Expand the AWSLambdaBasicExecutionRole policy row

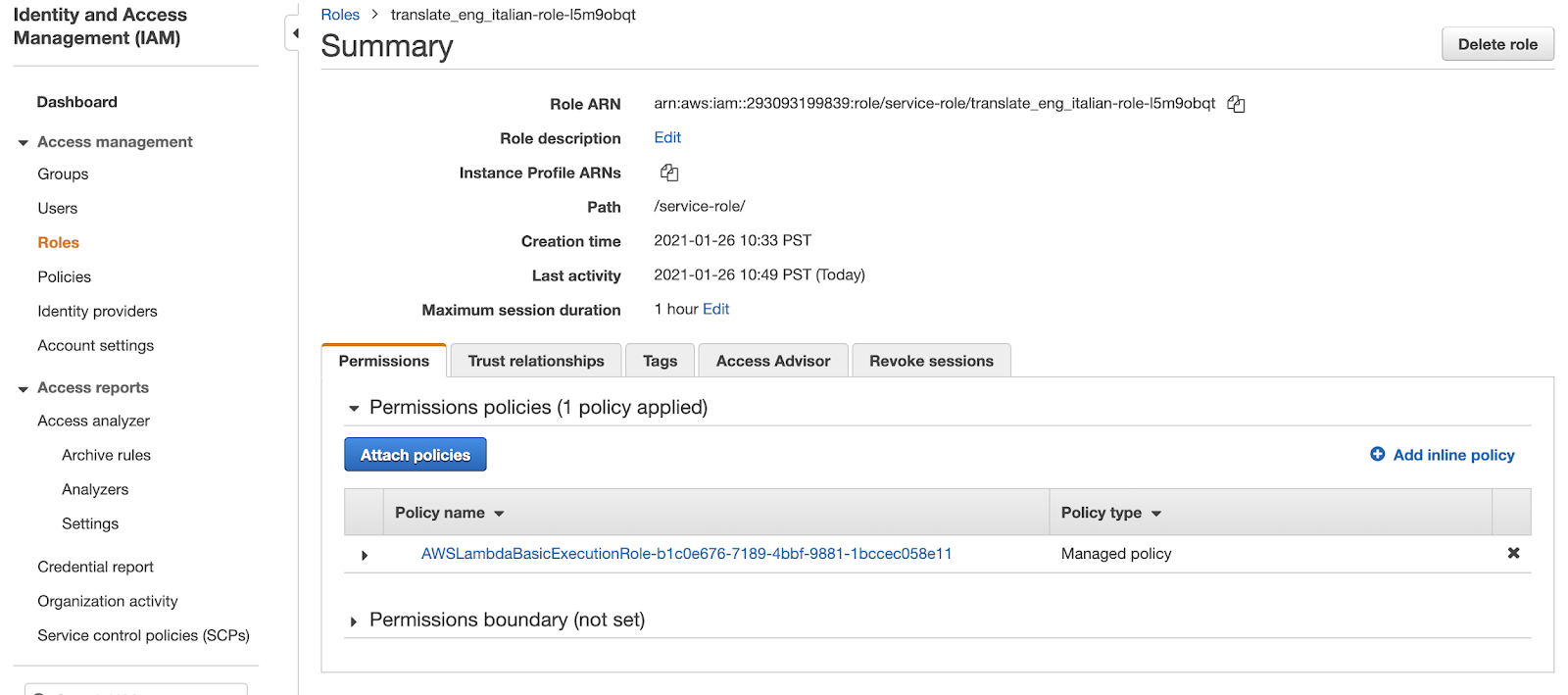pos(365,555)
